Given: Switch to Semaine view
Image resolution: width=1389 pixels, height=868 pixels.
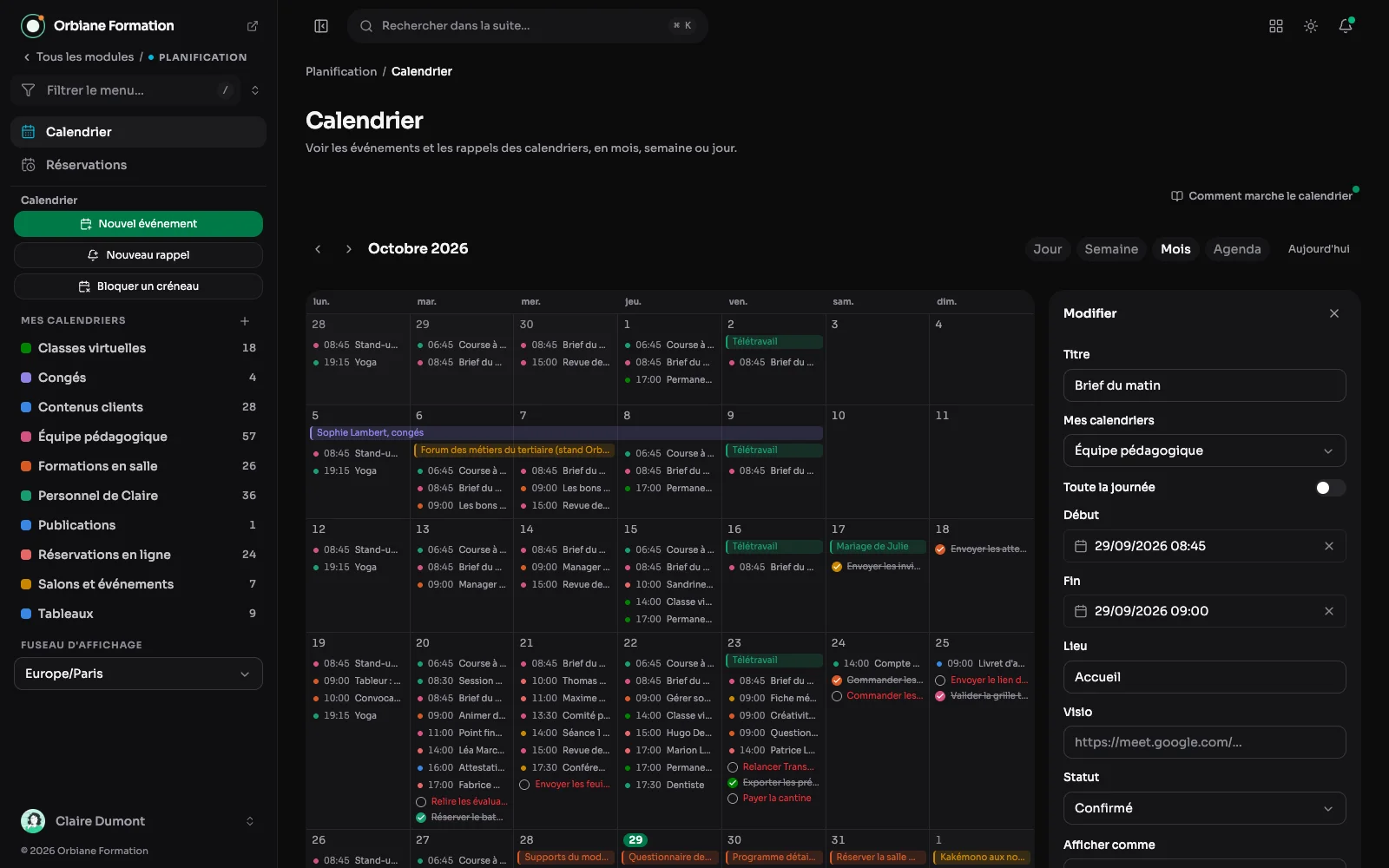Looking at the screenshot, I should [1111, 249].
